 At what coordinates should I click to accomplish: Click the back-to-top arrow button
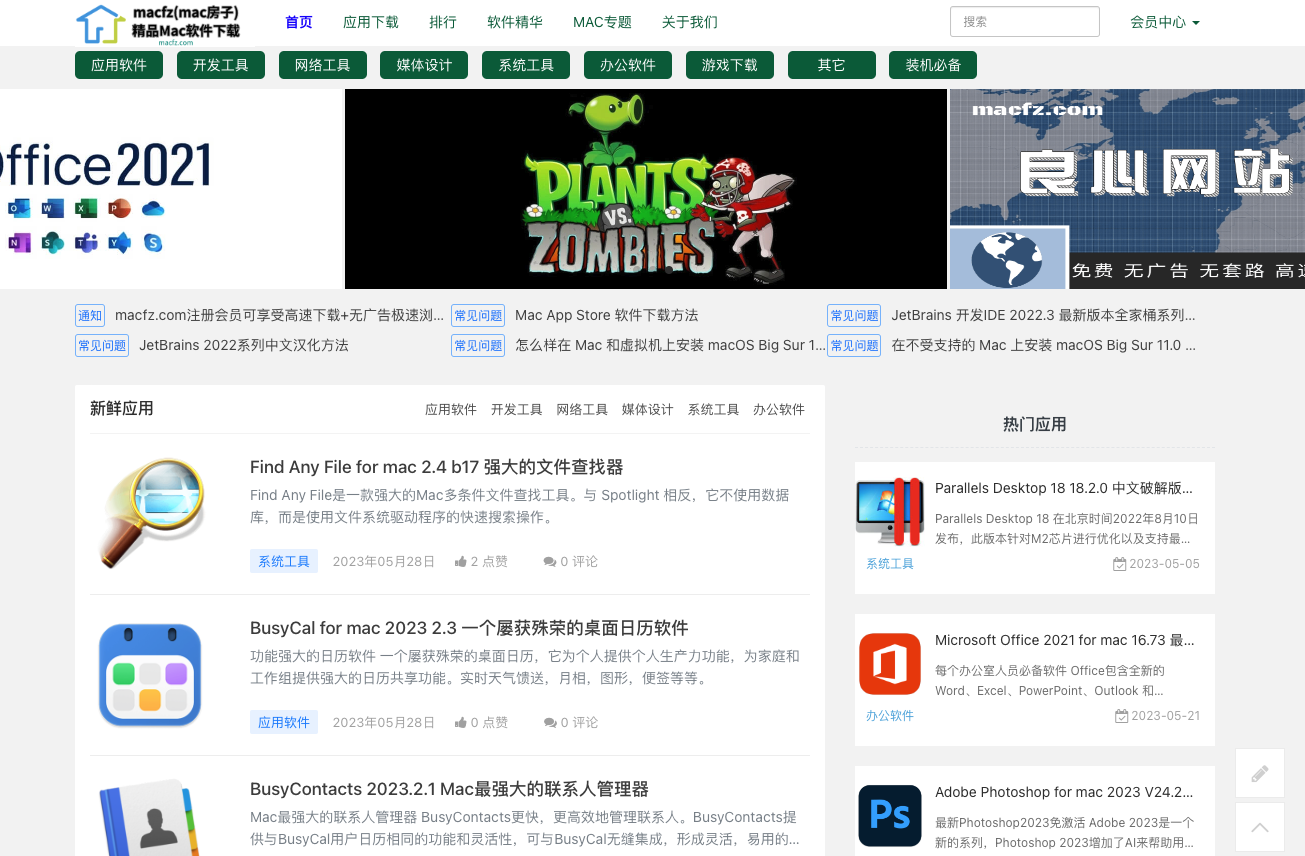[1260, 827]
